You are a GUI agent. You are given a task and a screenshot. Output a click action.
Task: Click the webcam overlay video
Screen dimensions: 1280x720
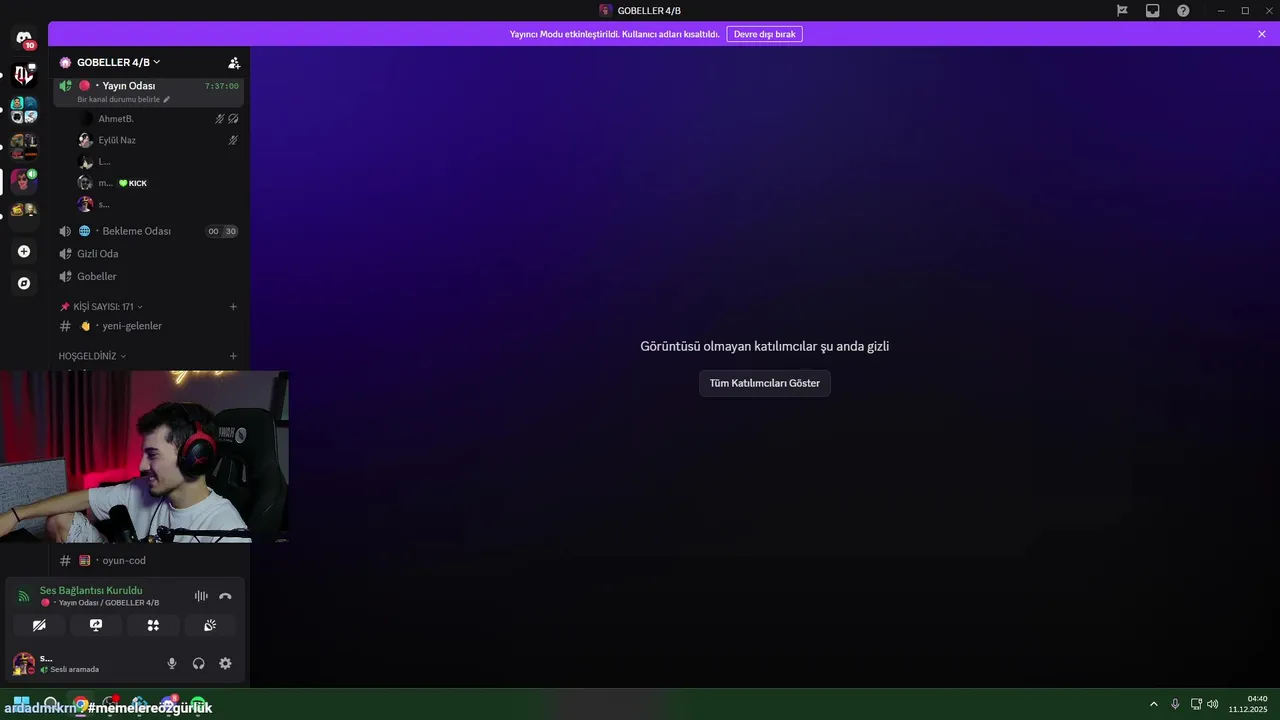[144, 457]
